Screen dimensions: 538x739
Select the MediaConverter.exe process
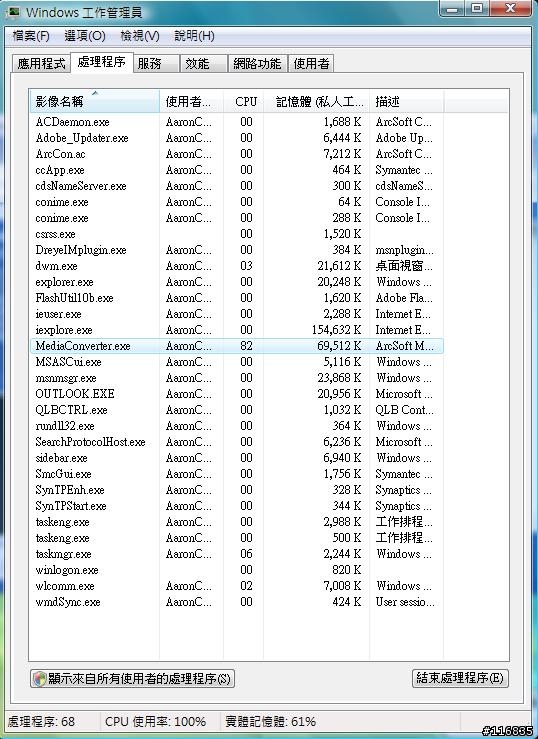click(236, 346)
